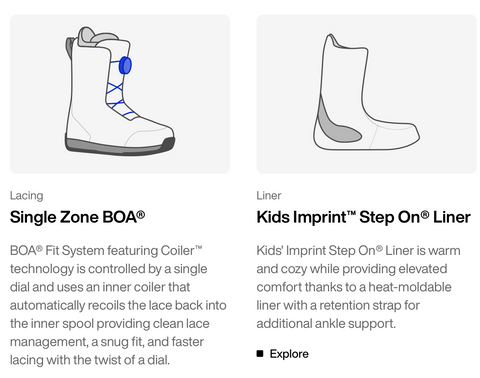The height and width of the screenshot is (378, 480).
Task: Click the Kids' Imprint liner description paragraph
Action: 358,287
